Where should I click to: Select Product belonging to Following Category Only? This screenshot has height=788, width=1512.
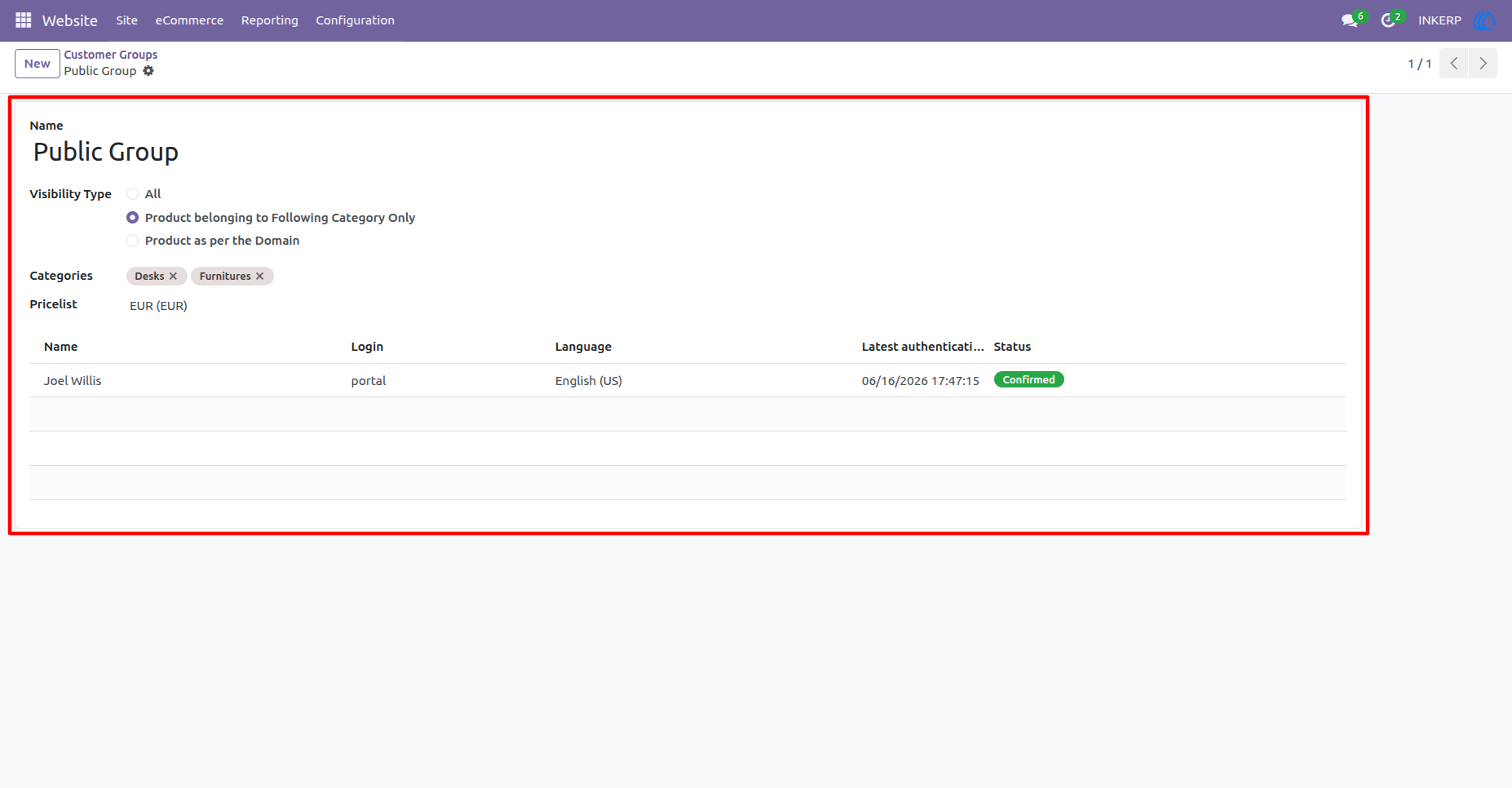point(132,218)
